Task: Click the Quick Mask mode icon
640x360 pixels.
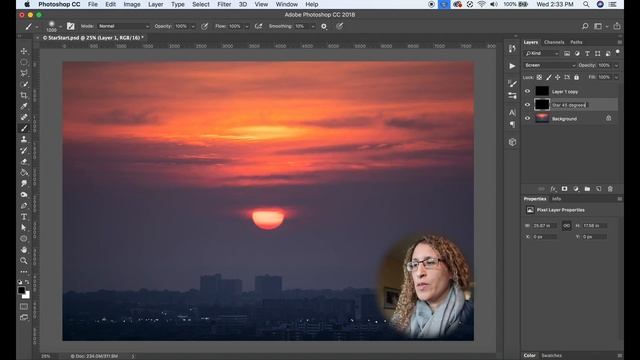Action: pos(24,306)
